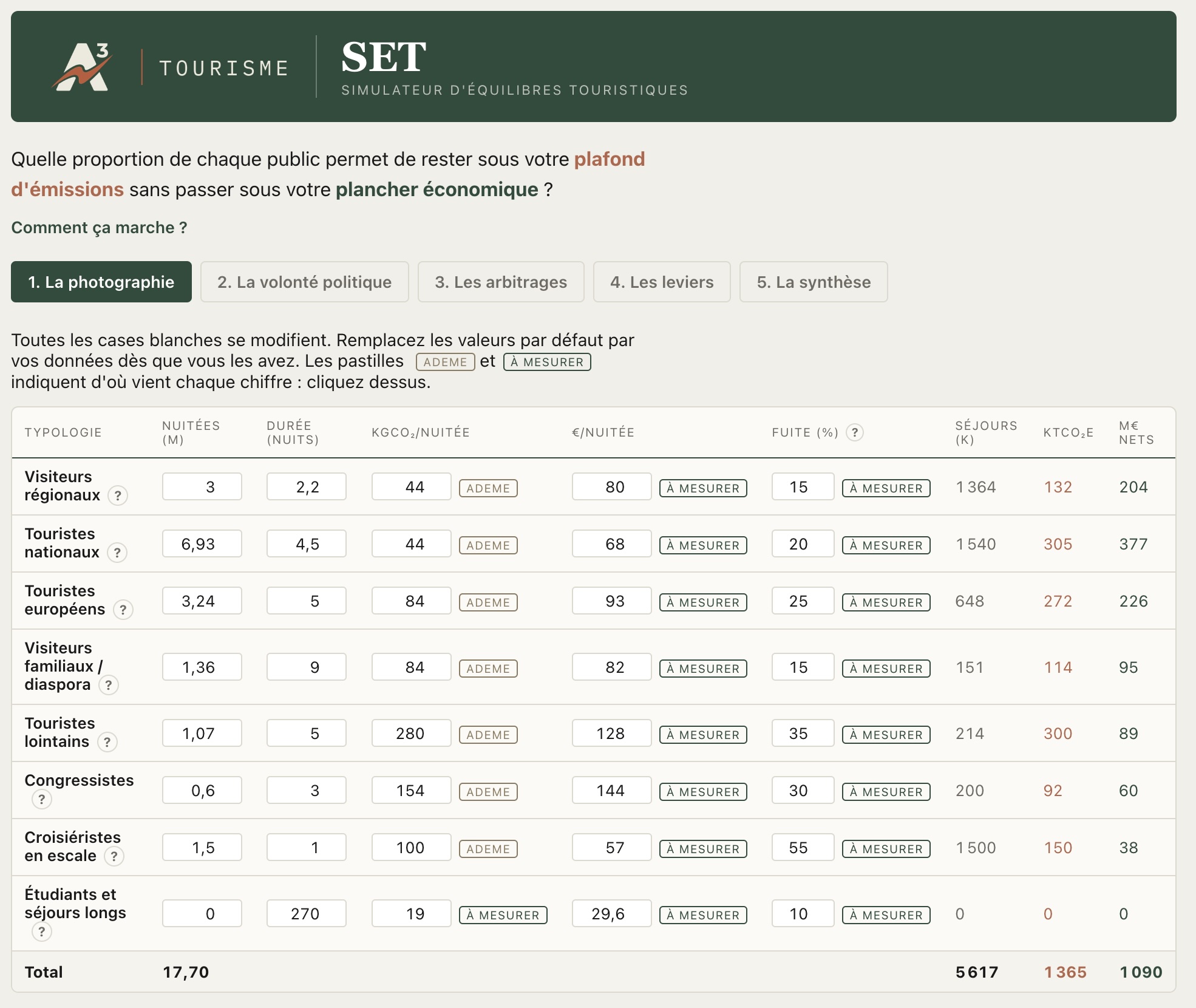Click the total ktCO₂e value 1 365
The image size is (1196, 1008).
click(1065, 972)
